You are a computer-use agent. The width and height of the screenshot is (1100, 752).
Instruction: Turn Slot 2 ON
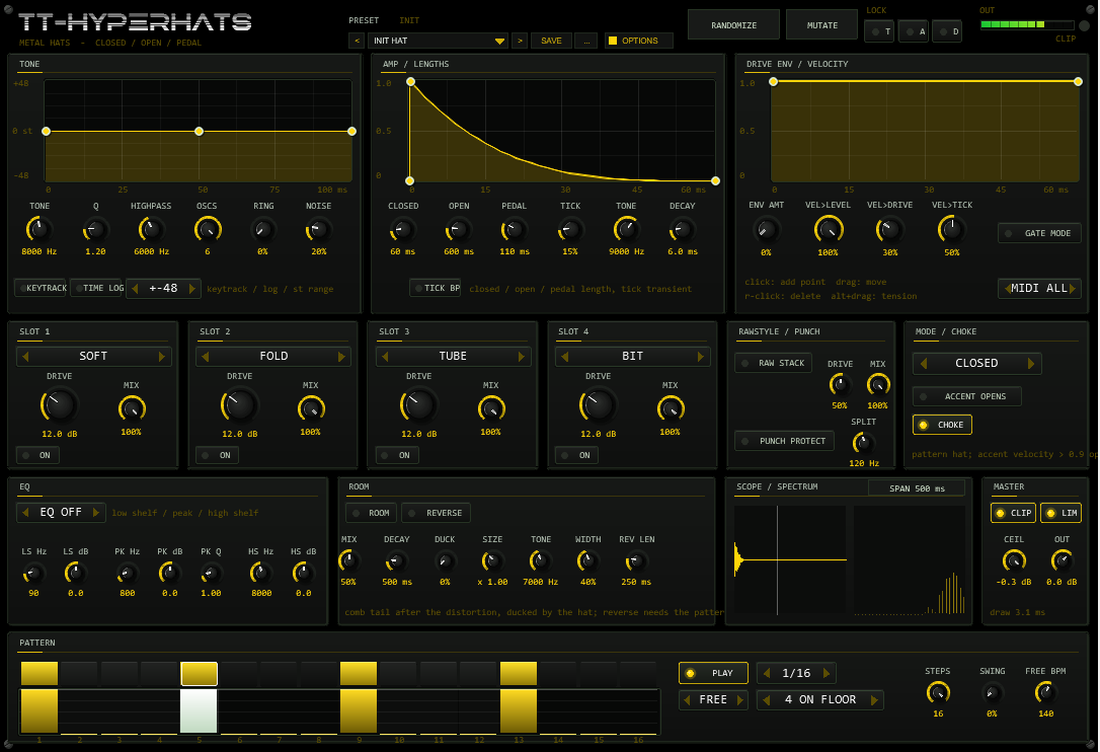click(x=217, y=455)
